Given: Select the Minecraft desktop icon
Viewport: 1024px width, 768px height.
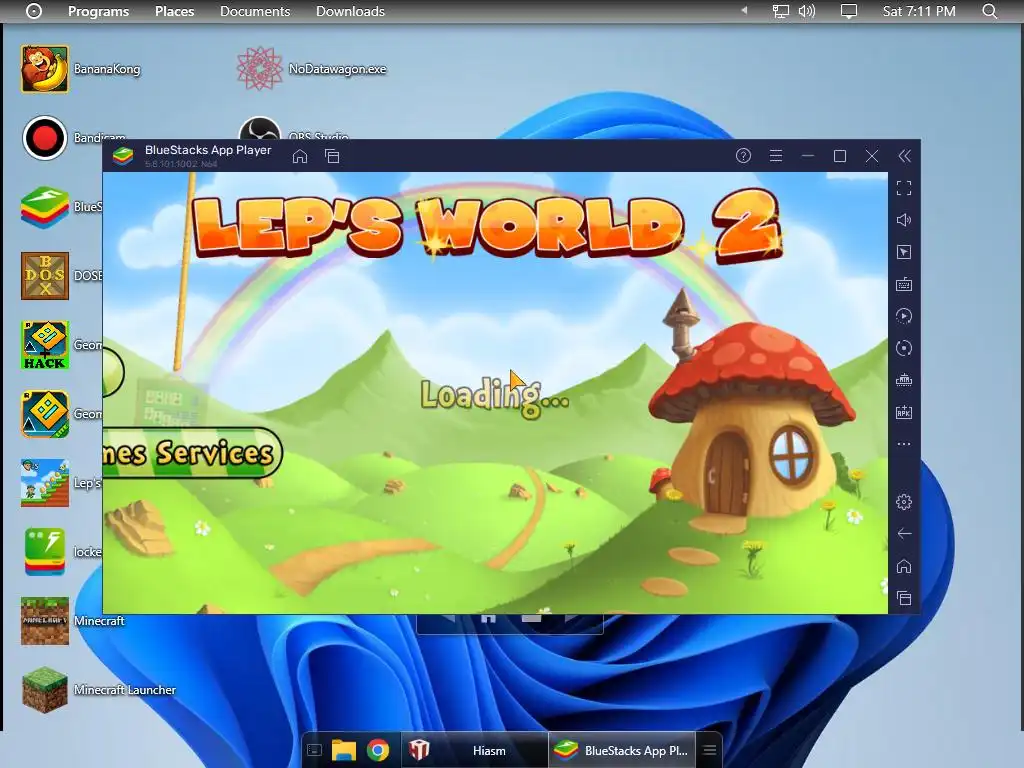Looking at the screenshot, I should (x=44, y=621).
